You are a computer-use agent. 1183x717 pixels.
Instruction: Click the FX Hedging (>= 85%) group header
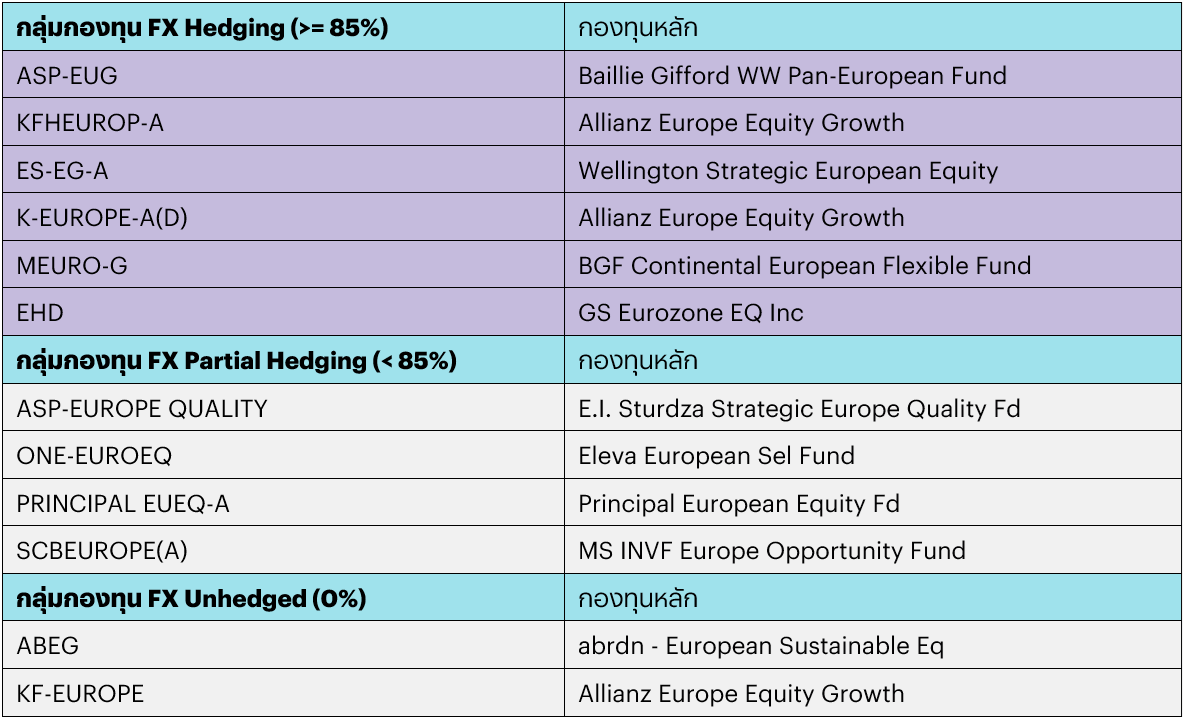coord(202,28)
